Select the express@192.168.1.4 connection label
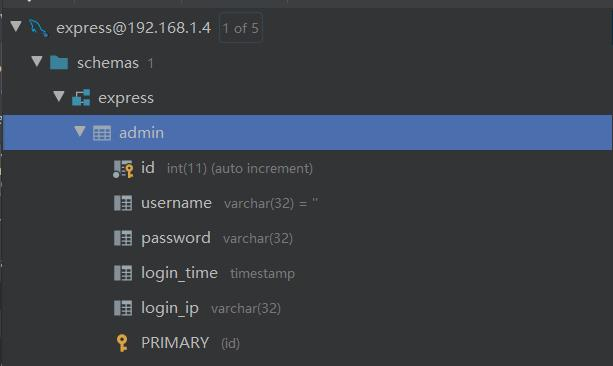 [134, 28]
